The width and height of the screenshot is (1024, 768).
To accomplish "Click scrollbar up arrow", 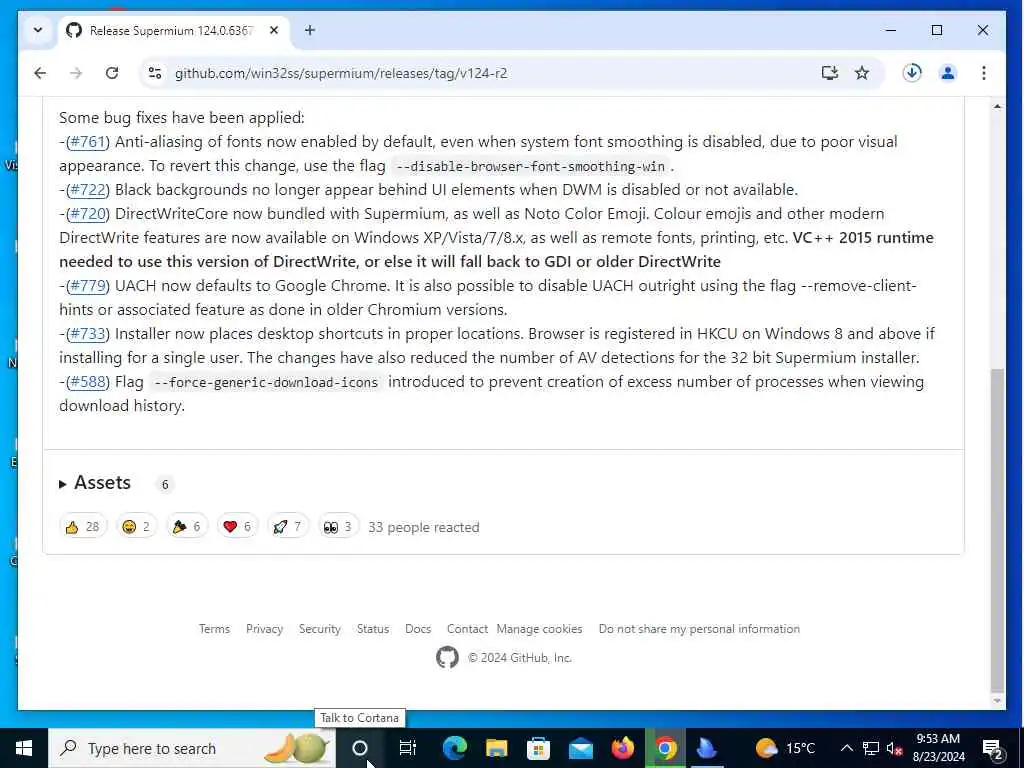I will click(997, 106).
